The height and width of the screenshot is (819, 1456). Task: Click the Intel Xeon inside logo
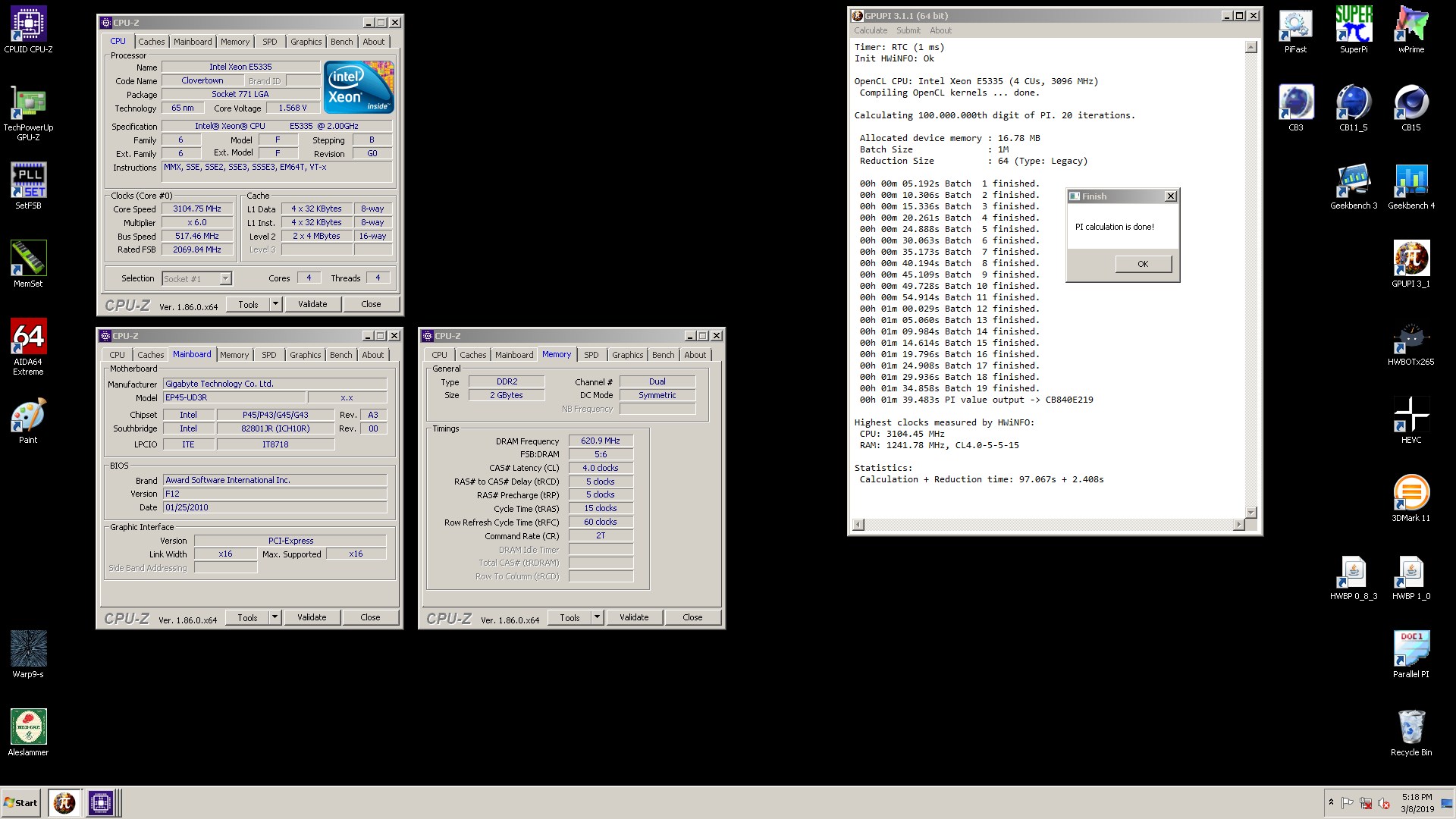click(359, 87)
